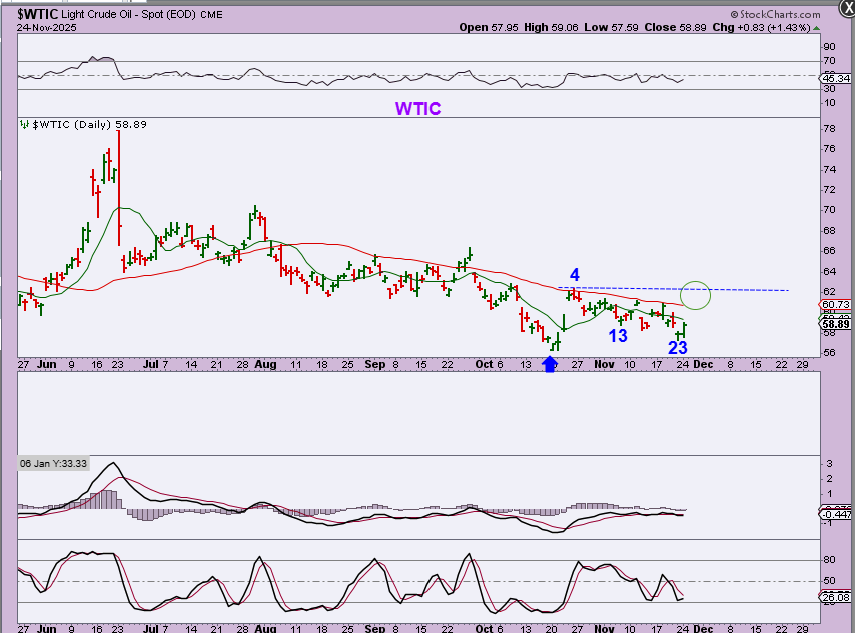Viewport: 855px width, 633px height.
Task: Click the blue '4' annotation above the dashed line
Action: 575,274
